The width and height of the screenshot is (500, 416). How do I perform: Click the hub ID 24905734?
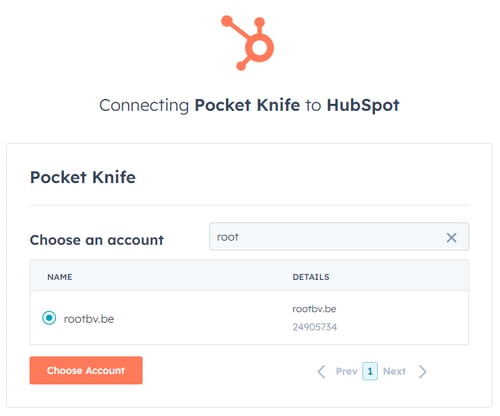coord(315,327)
